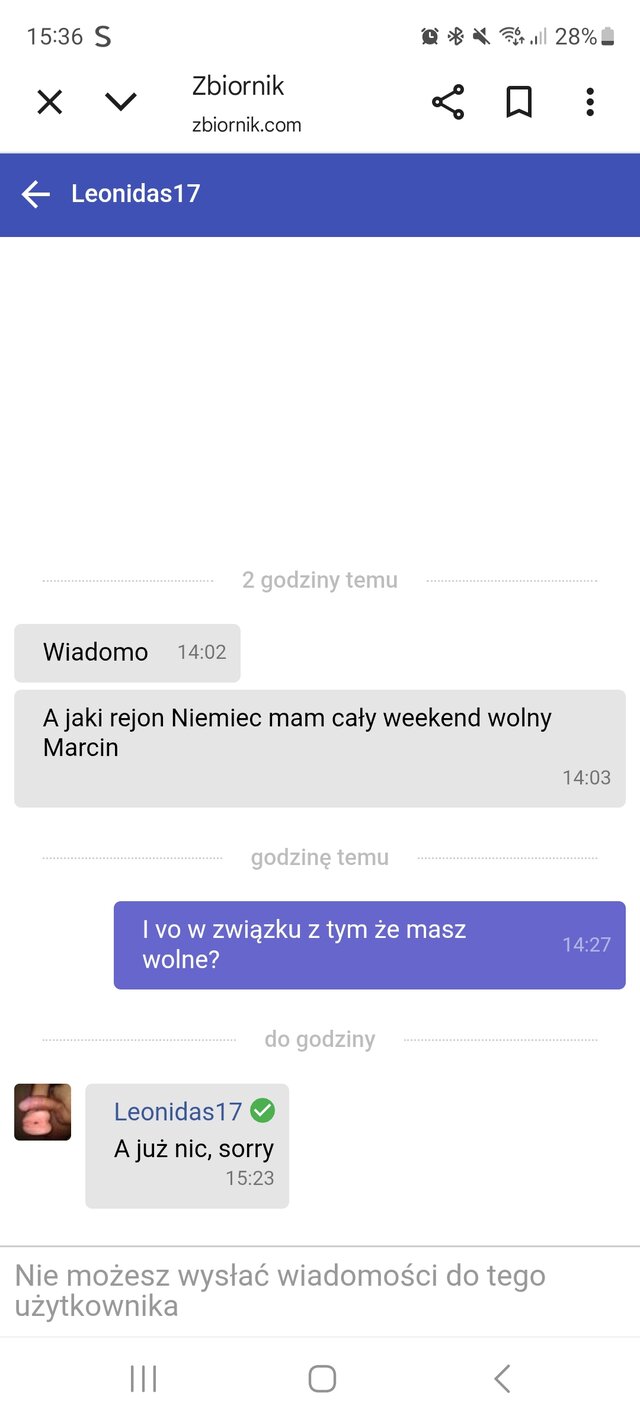Image resolution: width=640 pixels, height=1422 pixels.
Task: Open Leonidas17's avatar thumbnail
Action: pos(43,1112)
